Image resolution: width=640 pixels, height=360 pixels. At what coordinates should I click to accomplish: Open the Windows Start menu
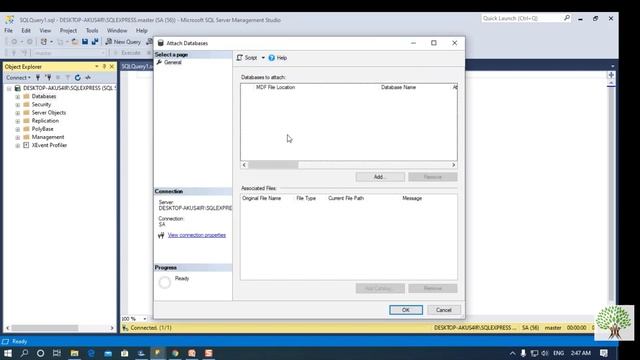(8, 353)
